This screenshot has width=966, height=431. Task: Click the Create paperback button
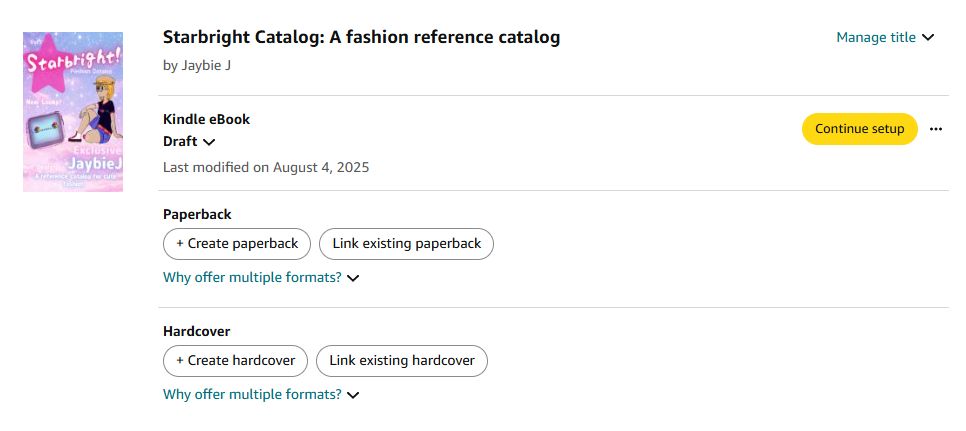pos(237,244)
